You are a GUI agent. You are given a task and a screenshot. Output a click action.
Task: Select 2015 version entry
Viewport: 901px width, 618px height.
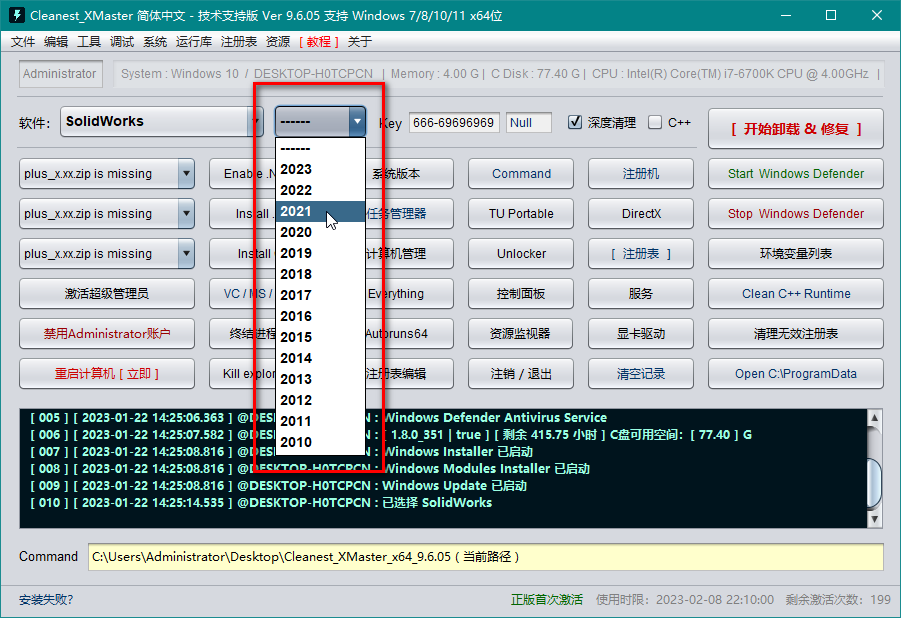320,337
